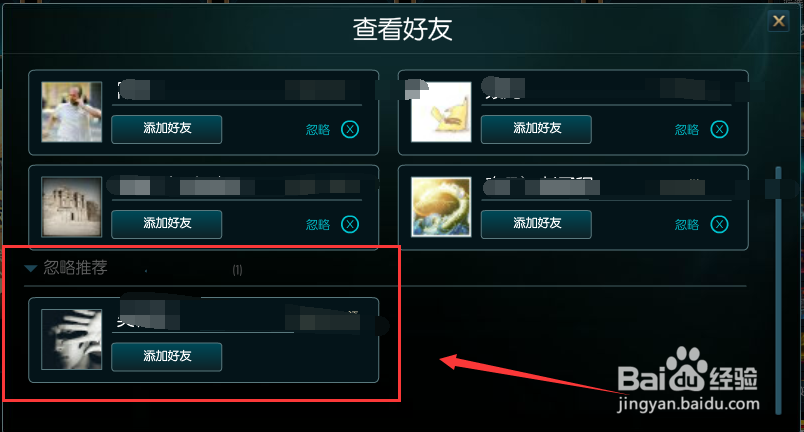Click the 忽略推荐 section header text
This screenshot has height=432, width=804.
75,268
